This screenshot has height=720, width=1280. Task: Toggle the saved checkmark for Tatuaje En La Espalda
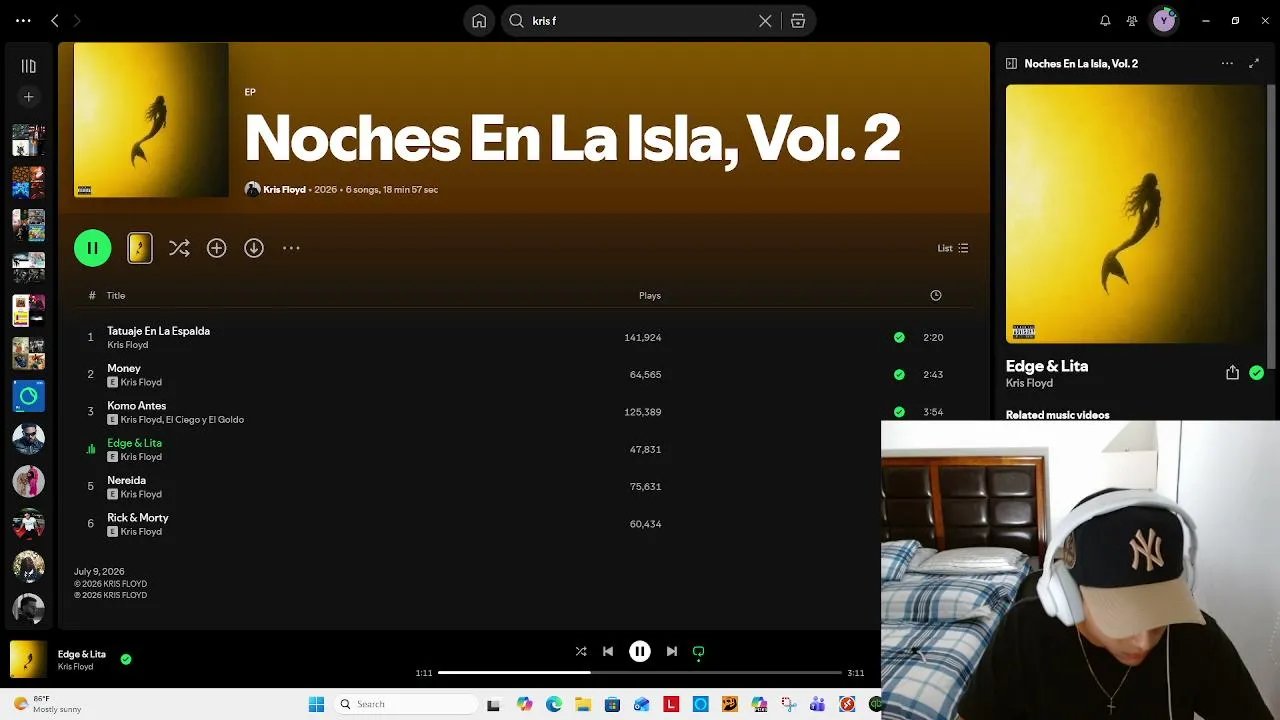click(x=899, y=337)
